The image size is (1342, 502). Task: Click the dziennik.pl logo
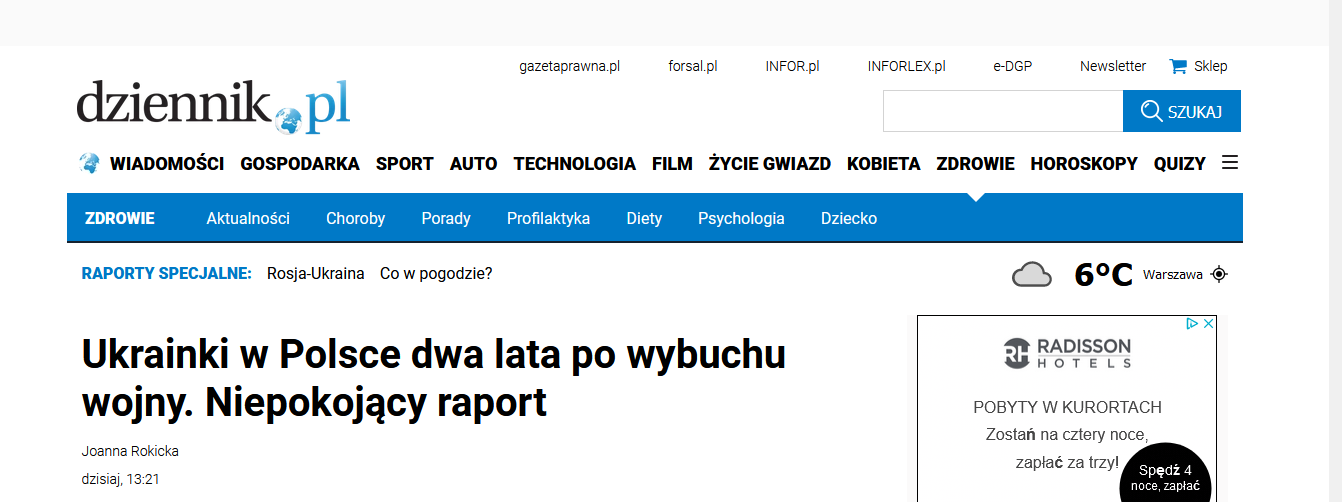coord(213,107)
